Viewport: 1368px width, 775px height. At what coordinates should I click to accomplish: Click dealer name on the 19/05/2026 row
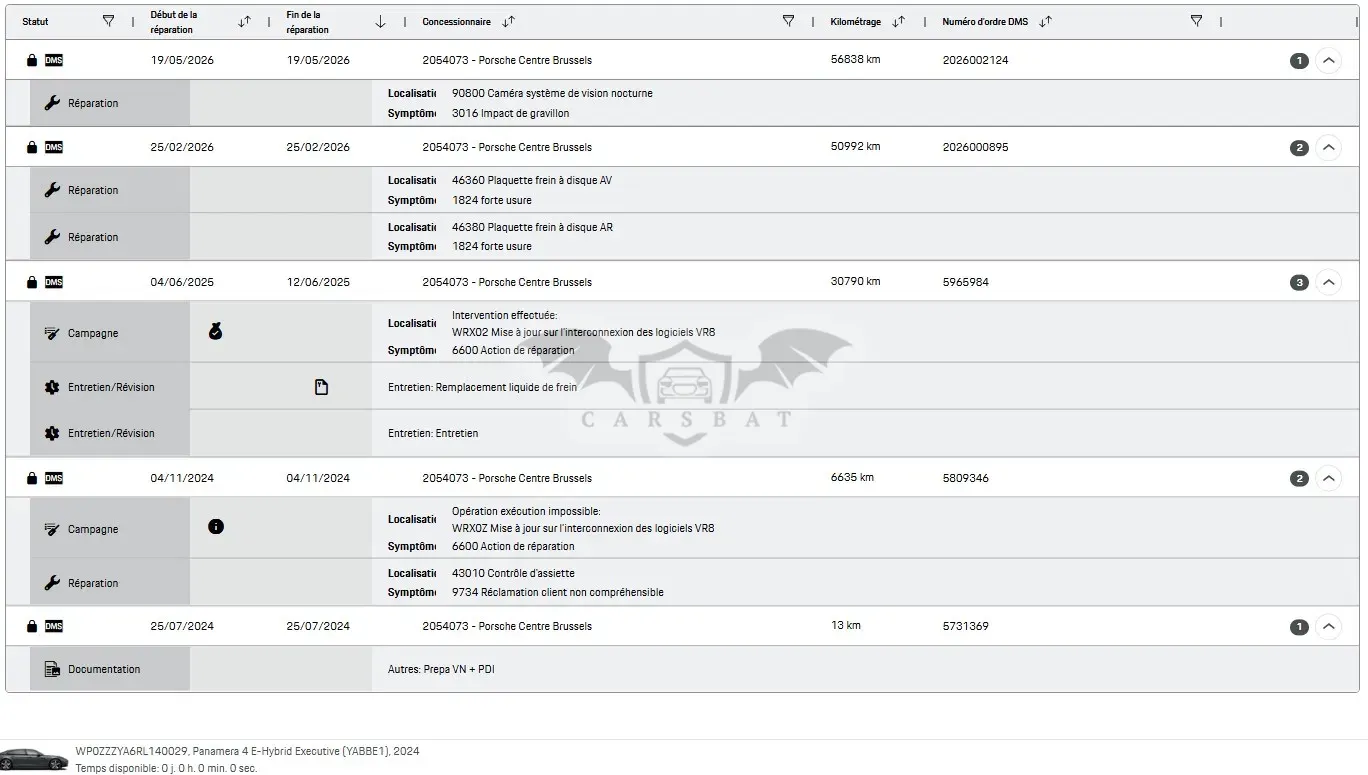coord(507,60)
